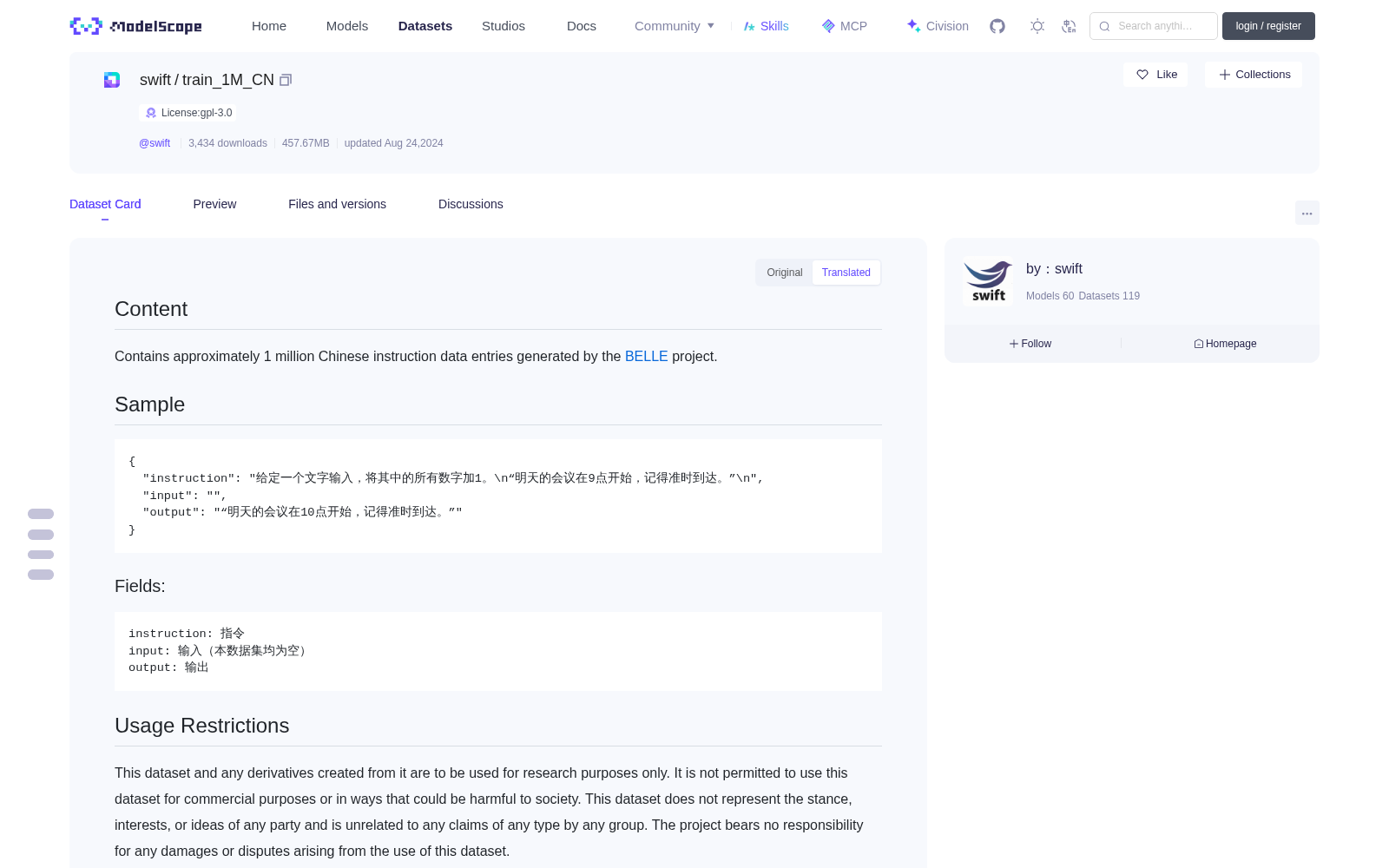Visit the swift Homepage

(x=1225, y=344)
